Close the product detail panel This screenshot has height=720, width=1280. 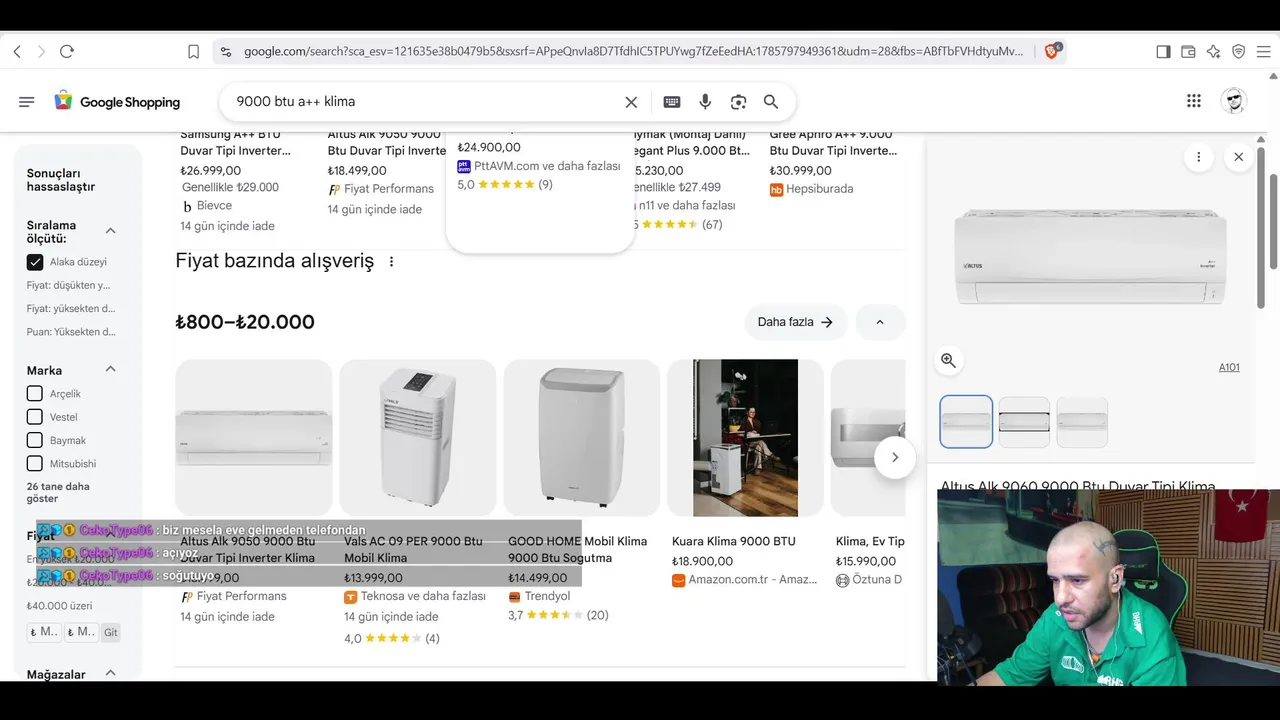pos(1239,157)
